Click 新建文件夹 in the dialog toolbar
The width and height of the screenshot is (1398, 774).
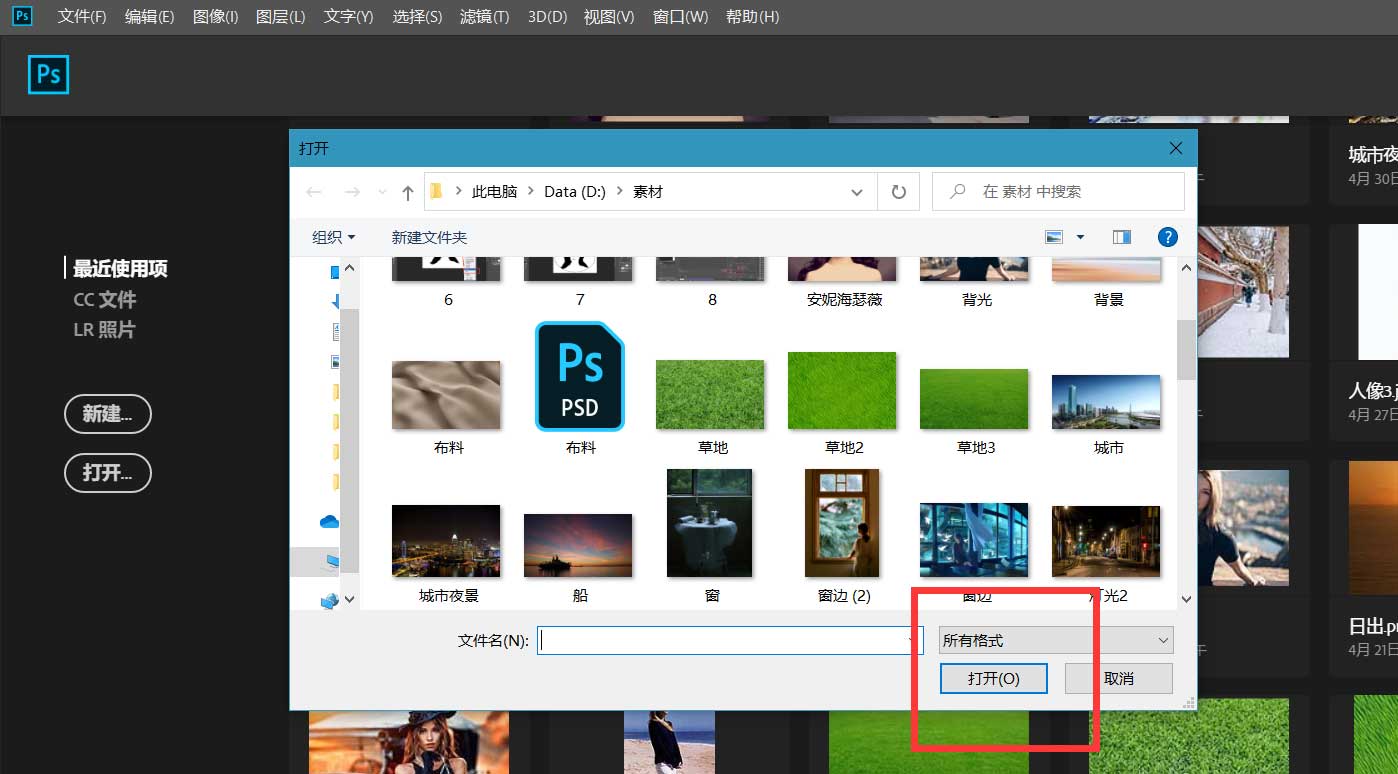[429, 237]
